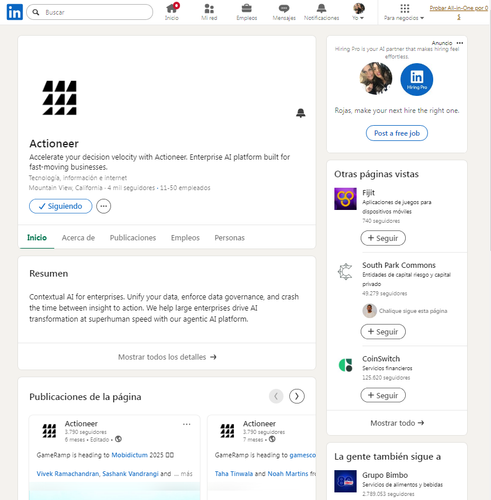The image size is (491, 500).
Task: Show next posts with right carousel arrow
Action: [x=297, y=396]
